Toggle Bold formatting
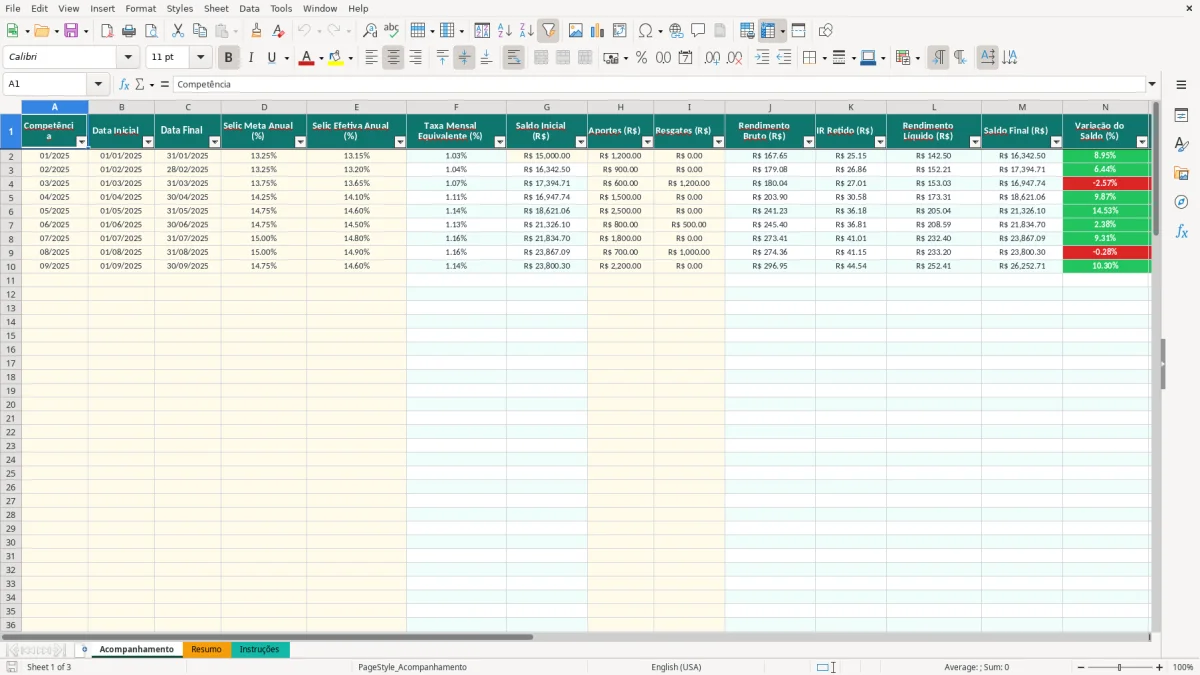Viewport: 1200px width, 675px height. pos(229,58)
